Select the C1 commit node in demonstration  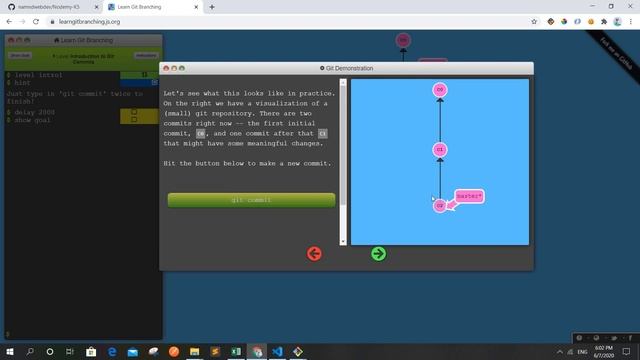[440, 149]
